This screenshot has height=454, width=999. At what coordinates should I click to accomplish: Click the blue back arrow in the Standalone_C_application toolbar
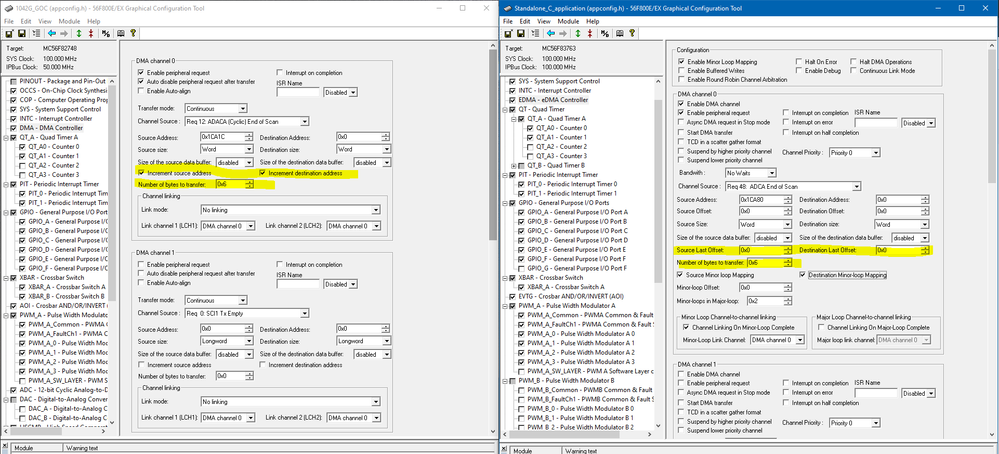[x=551, y=32]
